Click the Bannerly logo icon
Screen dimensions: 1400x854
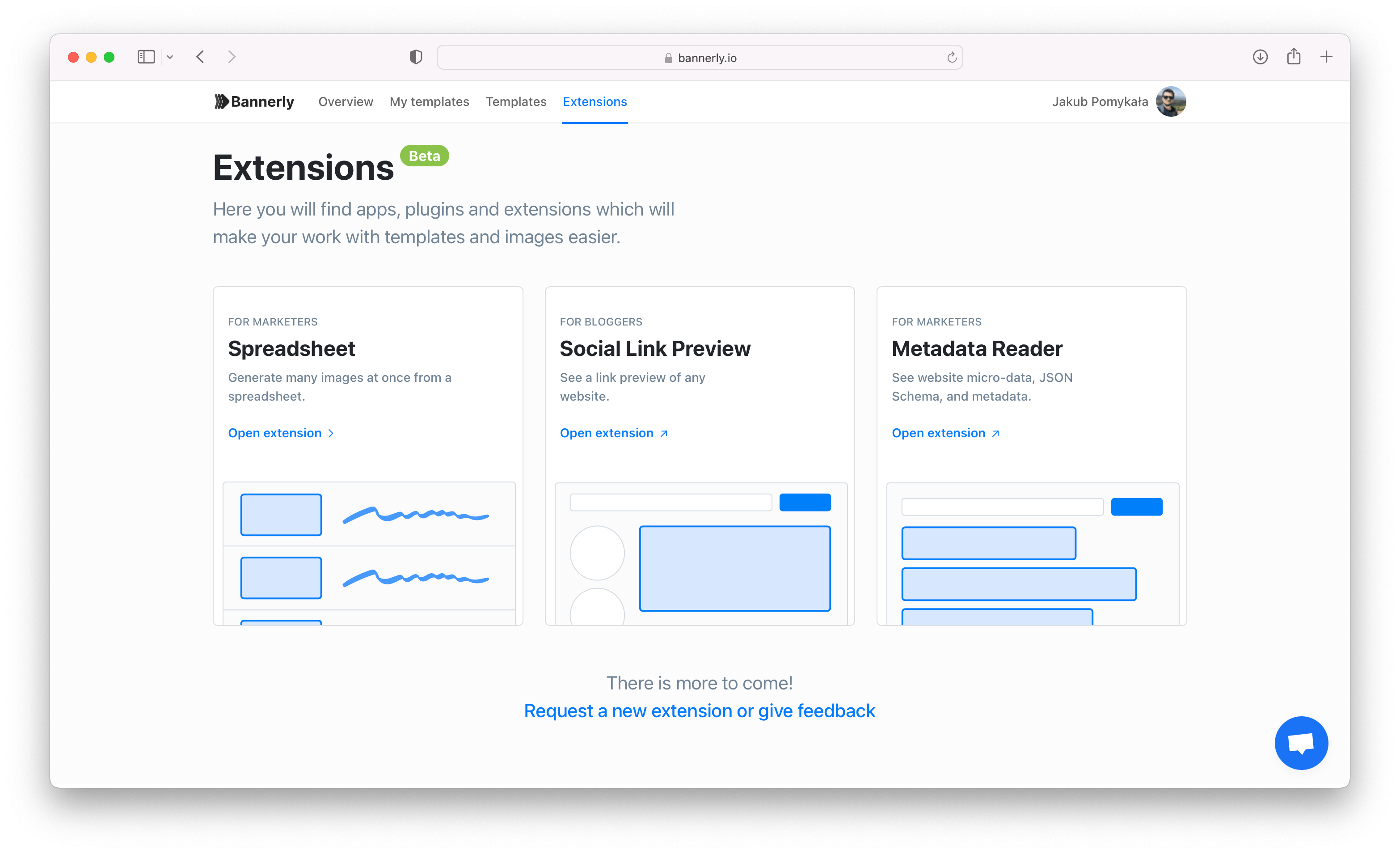[218, 101]
